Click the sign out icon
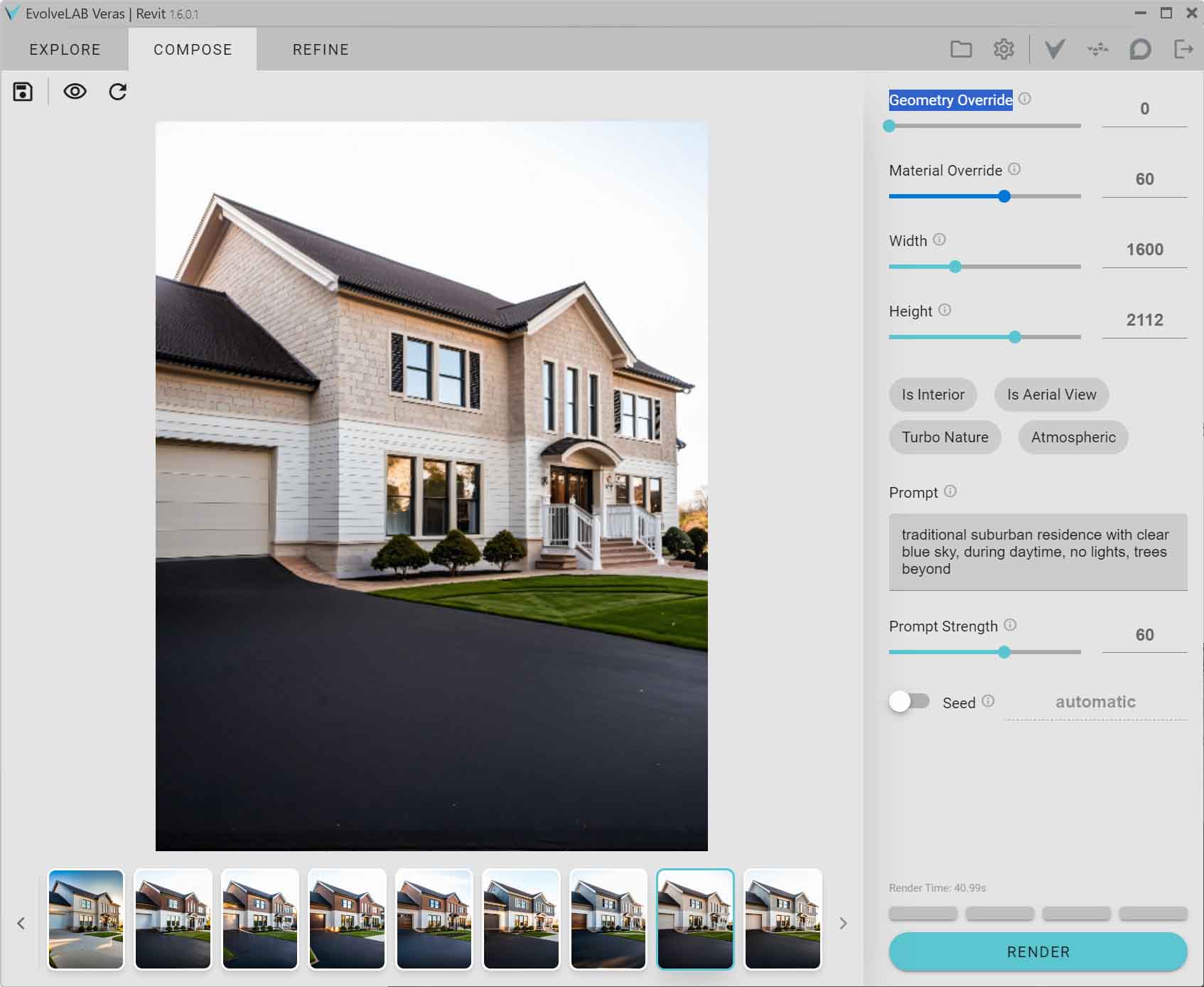Image resolution: width=1204 pixels, height=987 pixels. [x=1182, y=49]
